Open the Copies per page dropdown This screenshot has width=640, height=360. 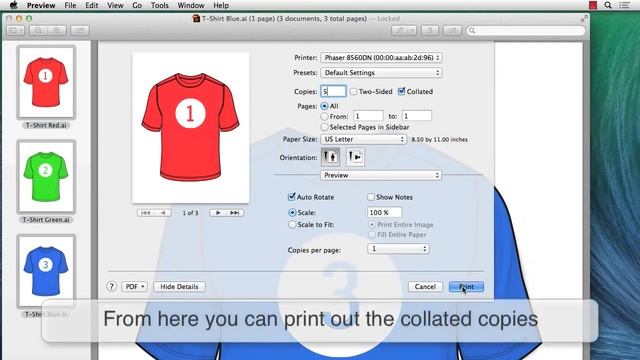pos(398,249)
